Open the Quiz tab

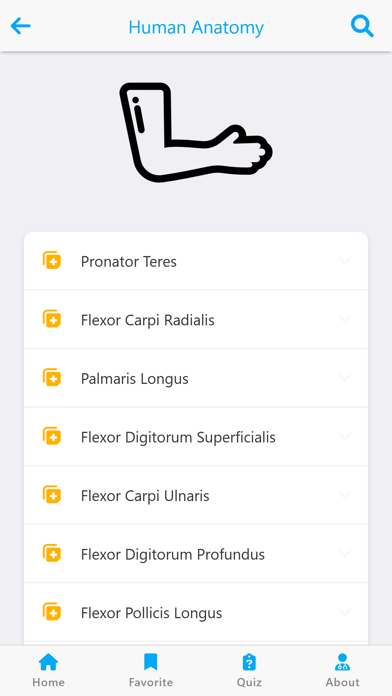pyautogui.click(x=249, y=670)
